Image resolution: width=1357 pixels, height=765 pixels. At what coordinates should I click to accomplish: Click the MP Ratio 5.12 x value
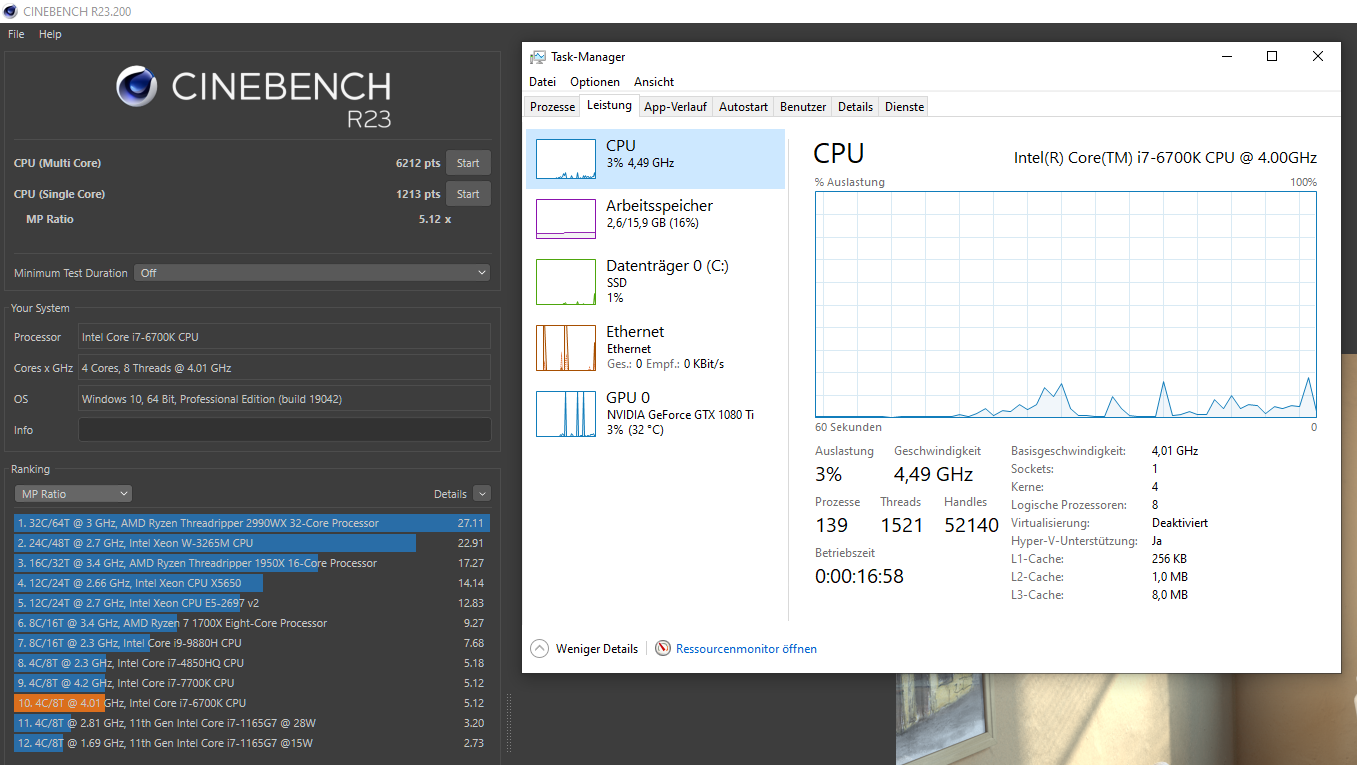435,219
